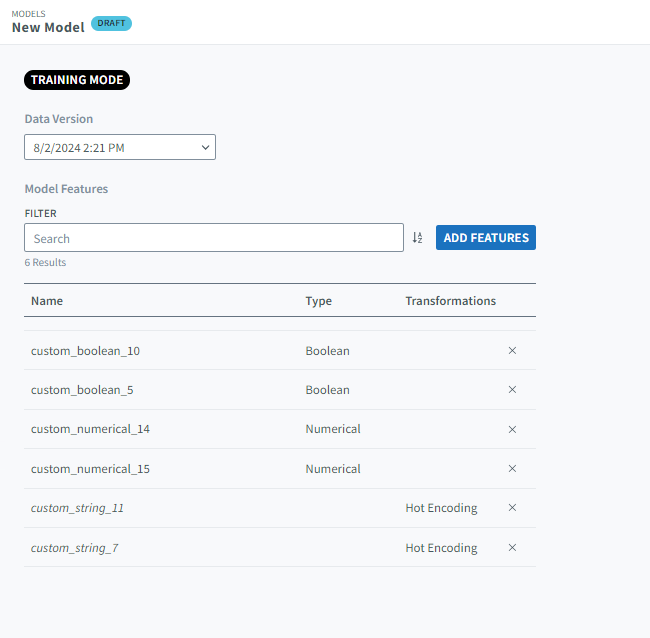Remove the custom_boolean_10 feature
650x638 pixels.
(x=512, y=351)
